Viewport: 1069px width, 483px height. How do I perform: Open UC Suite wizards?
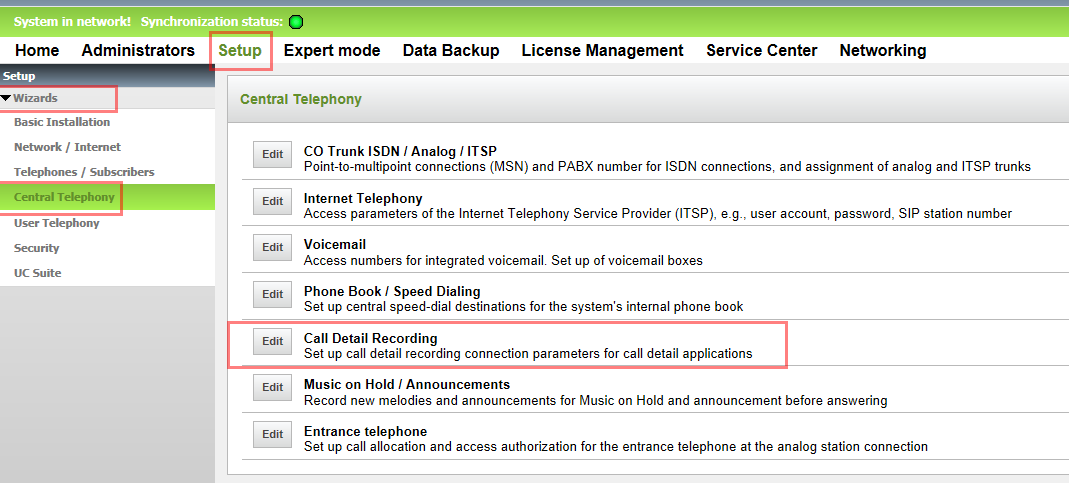[x=38, y=272]
